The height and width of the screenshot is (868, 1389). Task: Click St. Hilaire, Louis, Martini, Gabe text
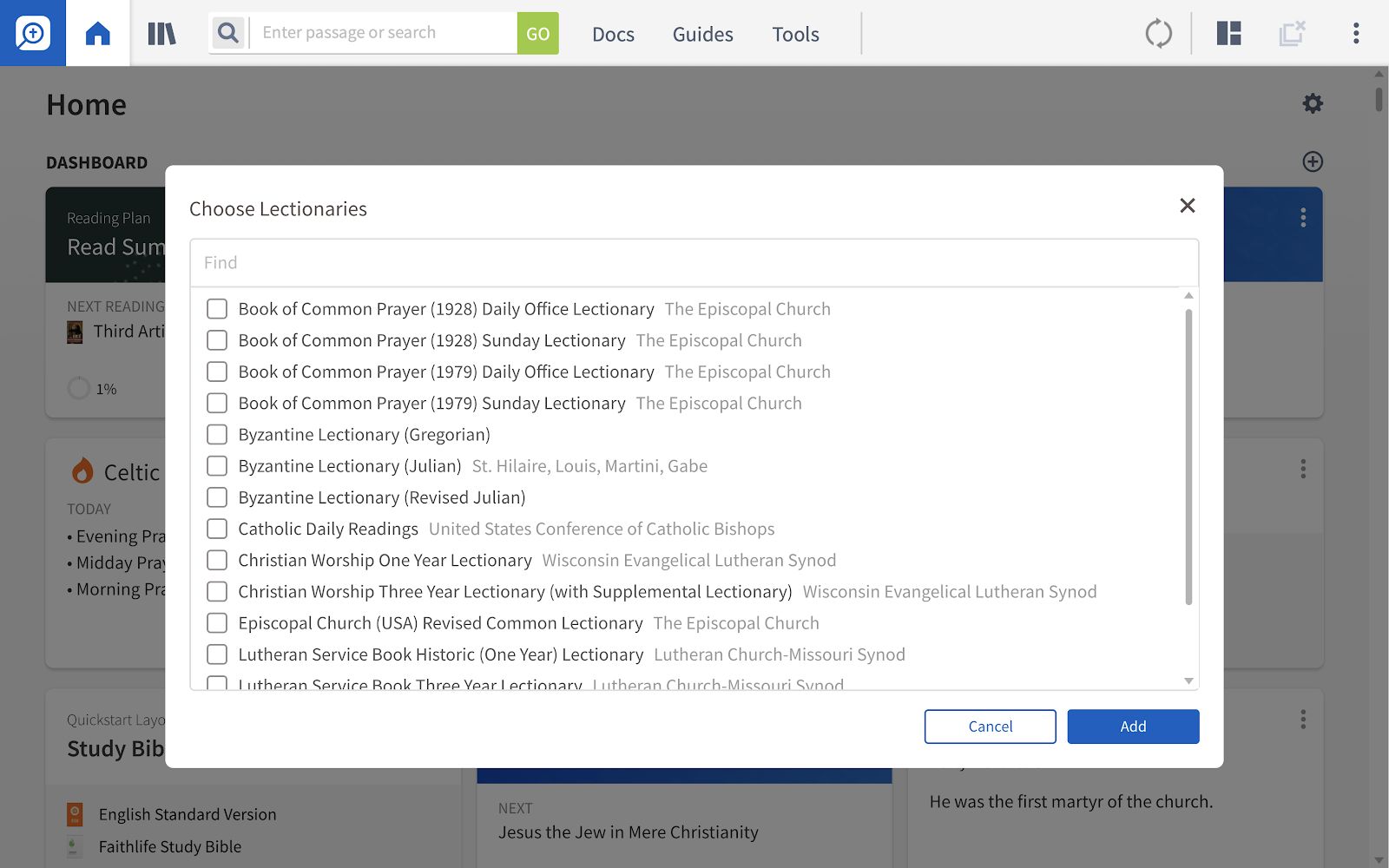click(x=589, y=466)
